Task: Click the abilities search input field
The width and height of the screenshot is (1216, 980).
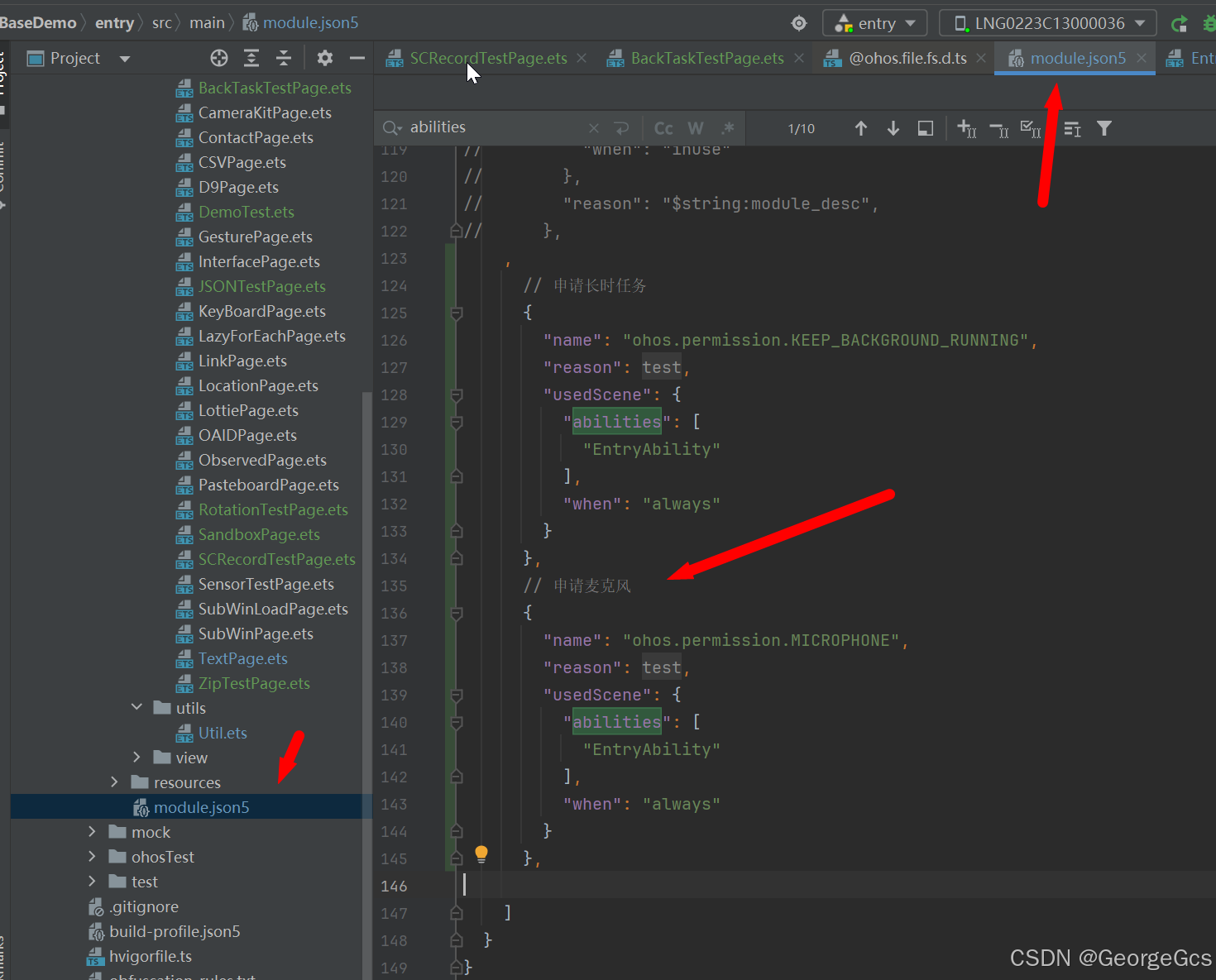Action: (496, 127)
